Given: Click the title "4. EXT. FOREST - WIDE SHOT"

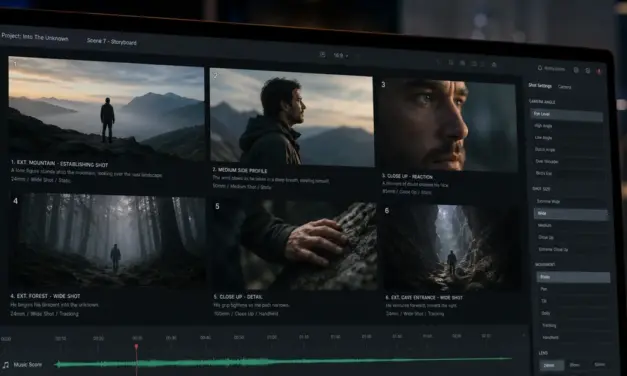Looking at the screenshot, I should (45, 296).
